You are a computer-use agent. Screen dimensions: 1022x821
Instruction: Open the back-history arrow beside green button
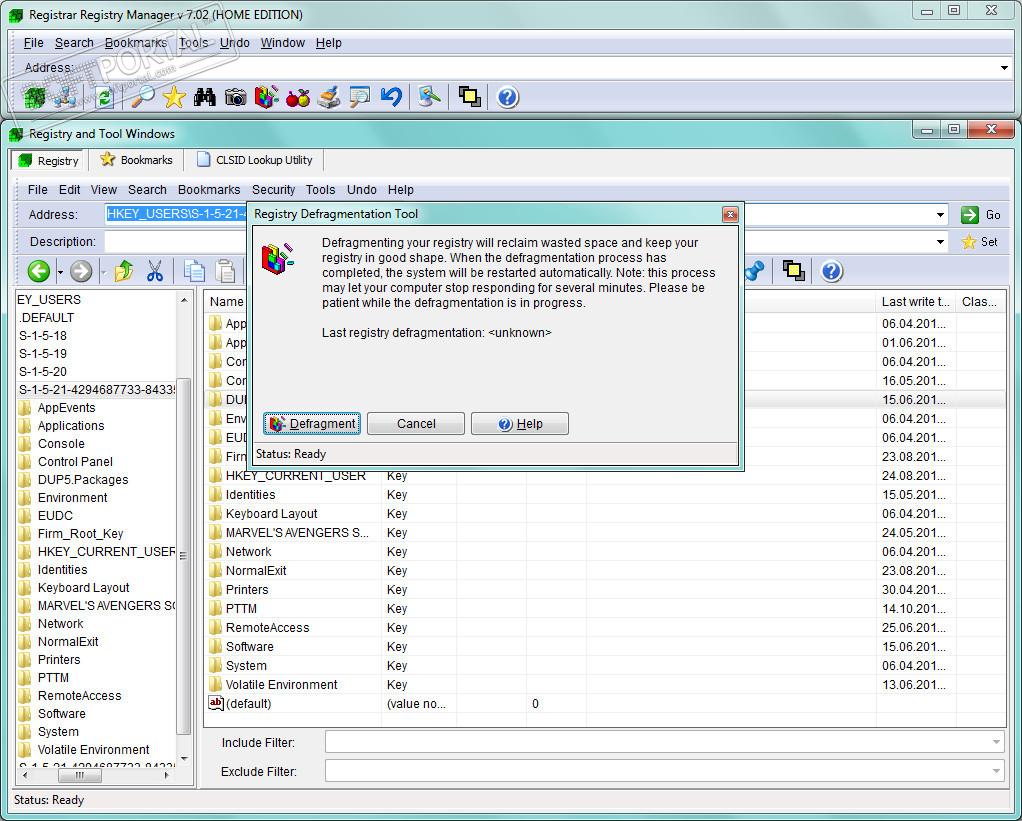(60, 272)
